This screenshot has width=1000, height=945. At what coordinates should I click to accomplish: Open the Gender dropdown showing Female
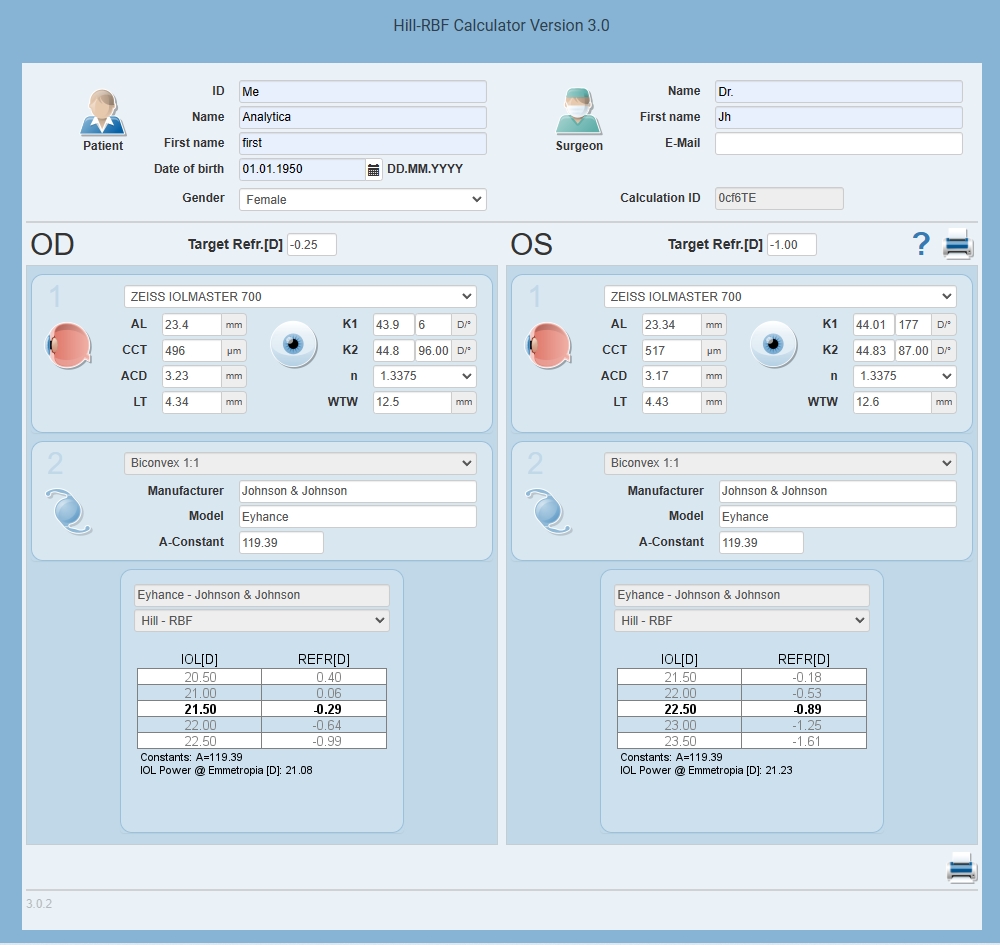(x=362, y=200)
